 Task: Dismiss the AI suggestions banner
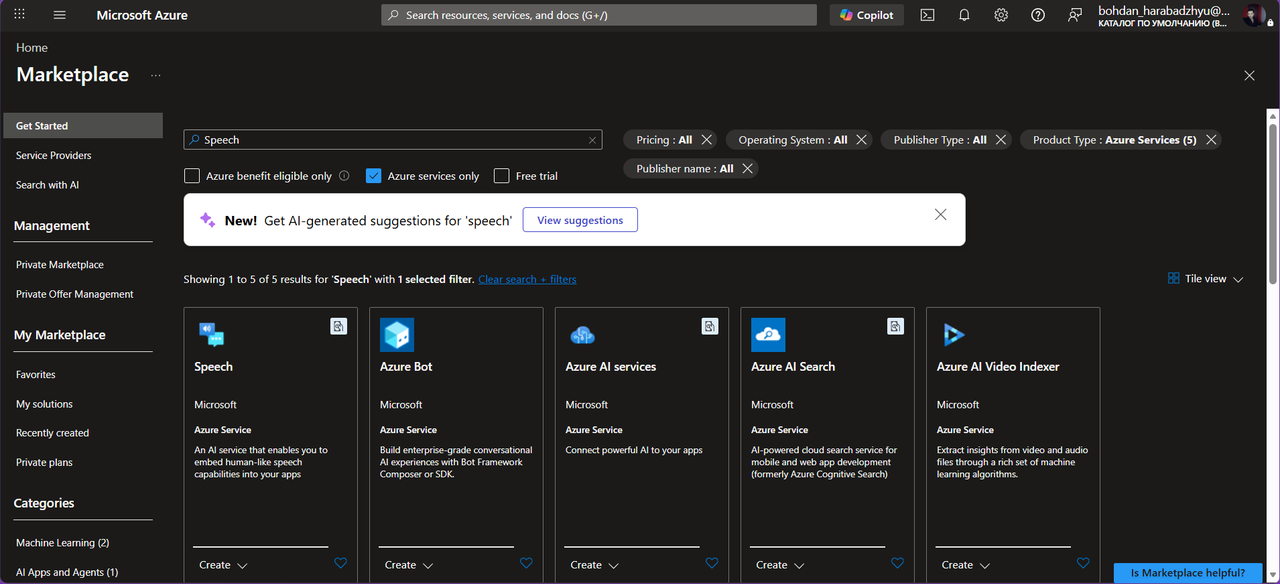[940, 214]
